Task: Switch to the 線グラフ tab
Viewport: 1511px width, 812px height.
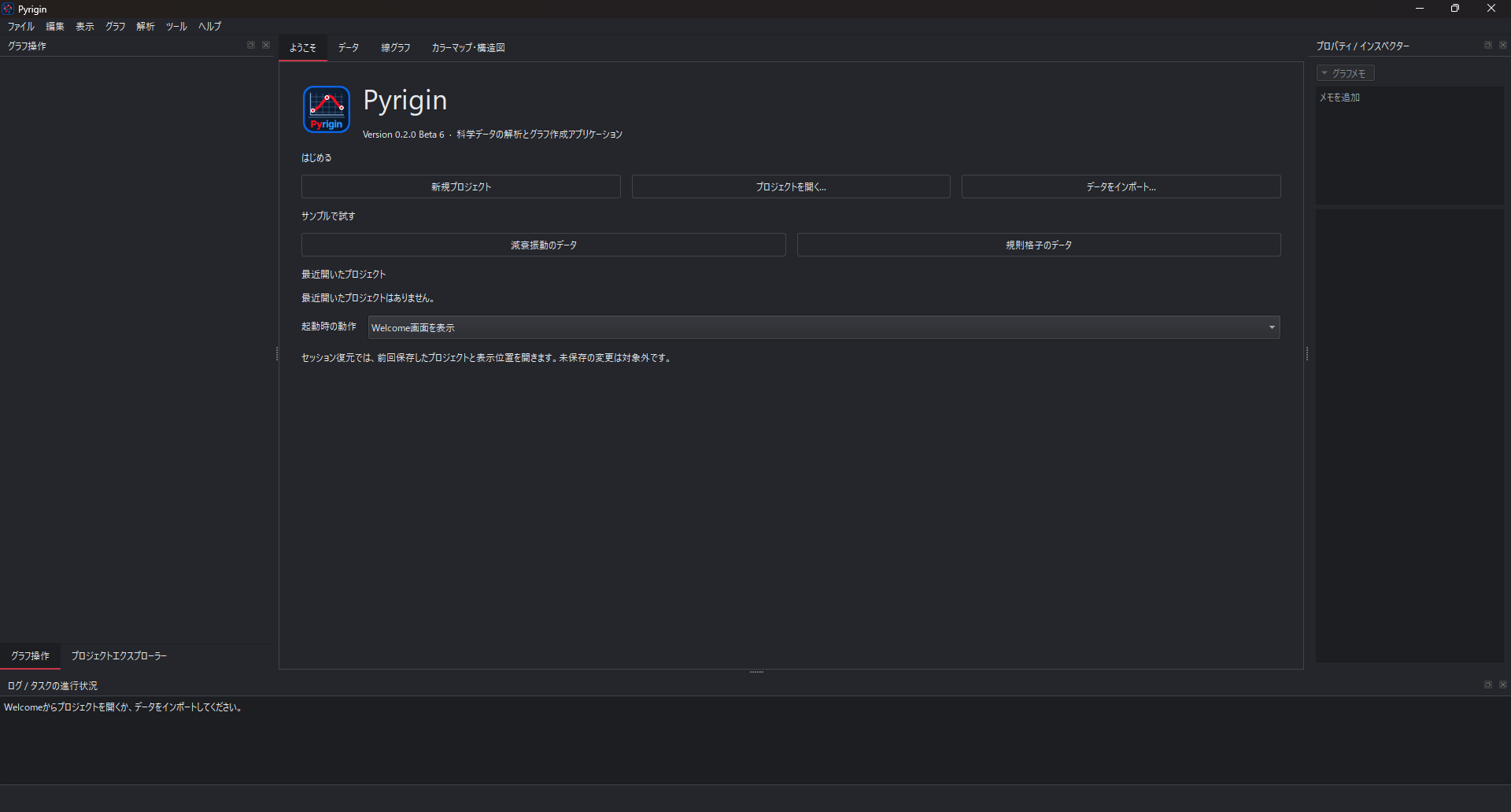Action: (x=396, y=48)
